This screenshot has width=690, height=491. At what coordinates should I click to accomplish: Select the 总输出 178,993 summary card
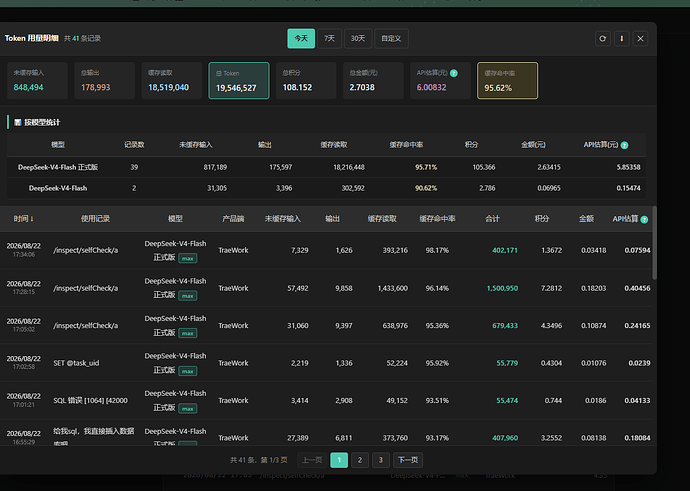(x=104, y=81)
